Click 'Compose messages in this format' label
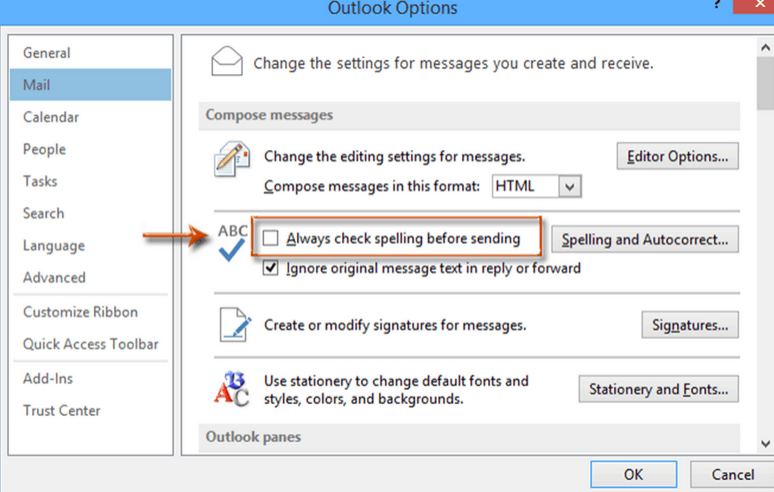The height and width of the screenshot is (492, 774). tap(372, 186)
